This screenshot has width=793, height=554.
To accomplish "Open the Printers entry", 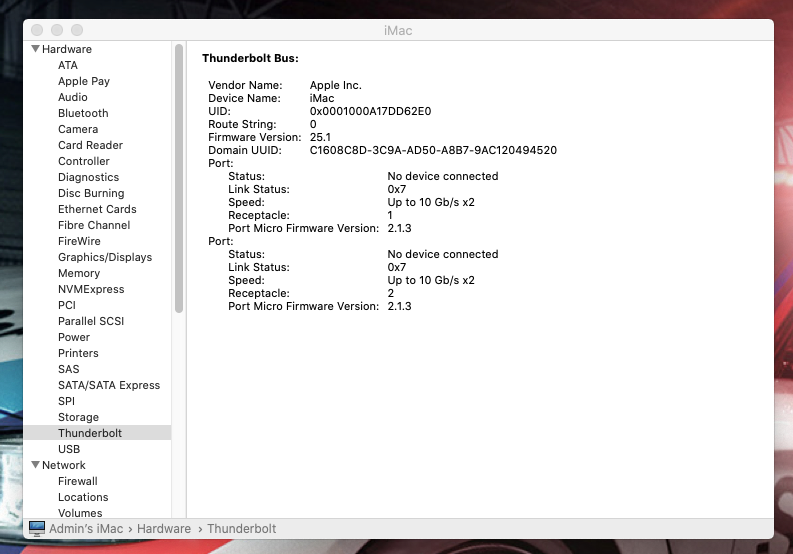I will [78, 353].
